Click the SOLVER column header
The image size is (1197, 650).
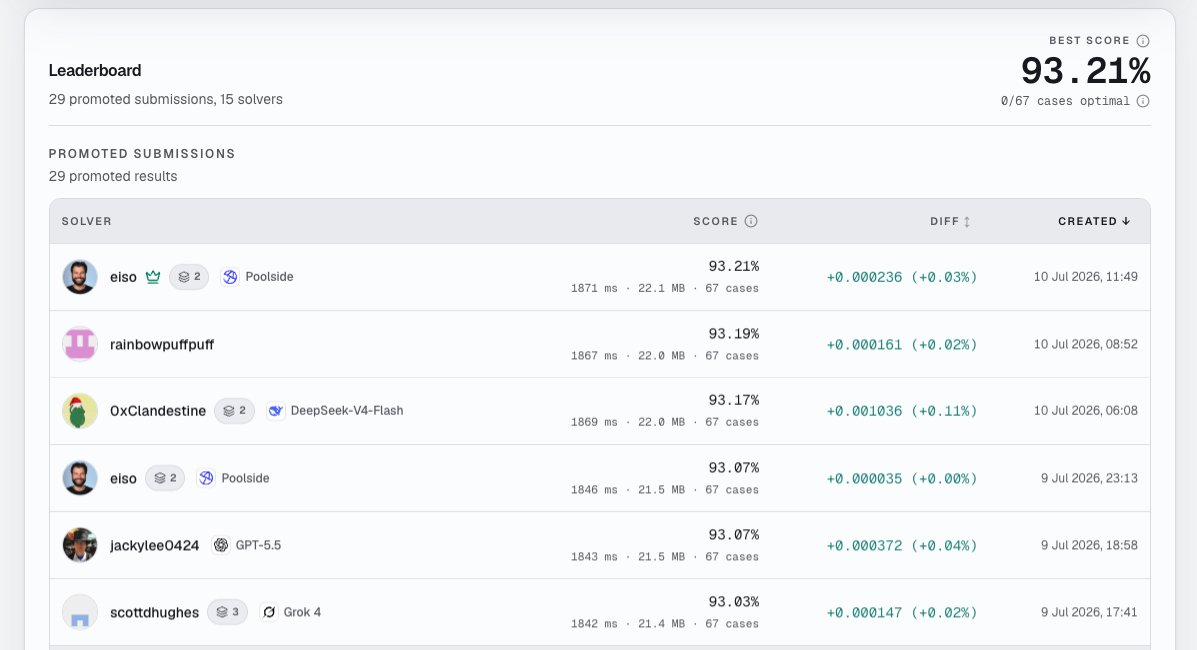[x=86, y=221]
